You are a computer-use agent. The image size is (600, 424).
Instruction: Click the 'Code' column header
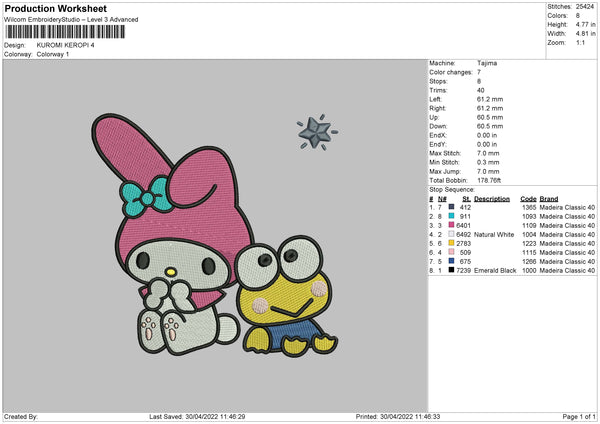click(528, 199)
